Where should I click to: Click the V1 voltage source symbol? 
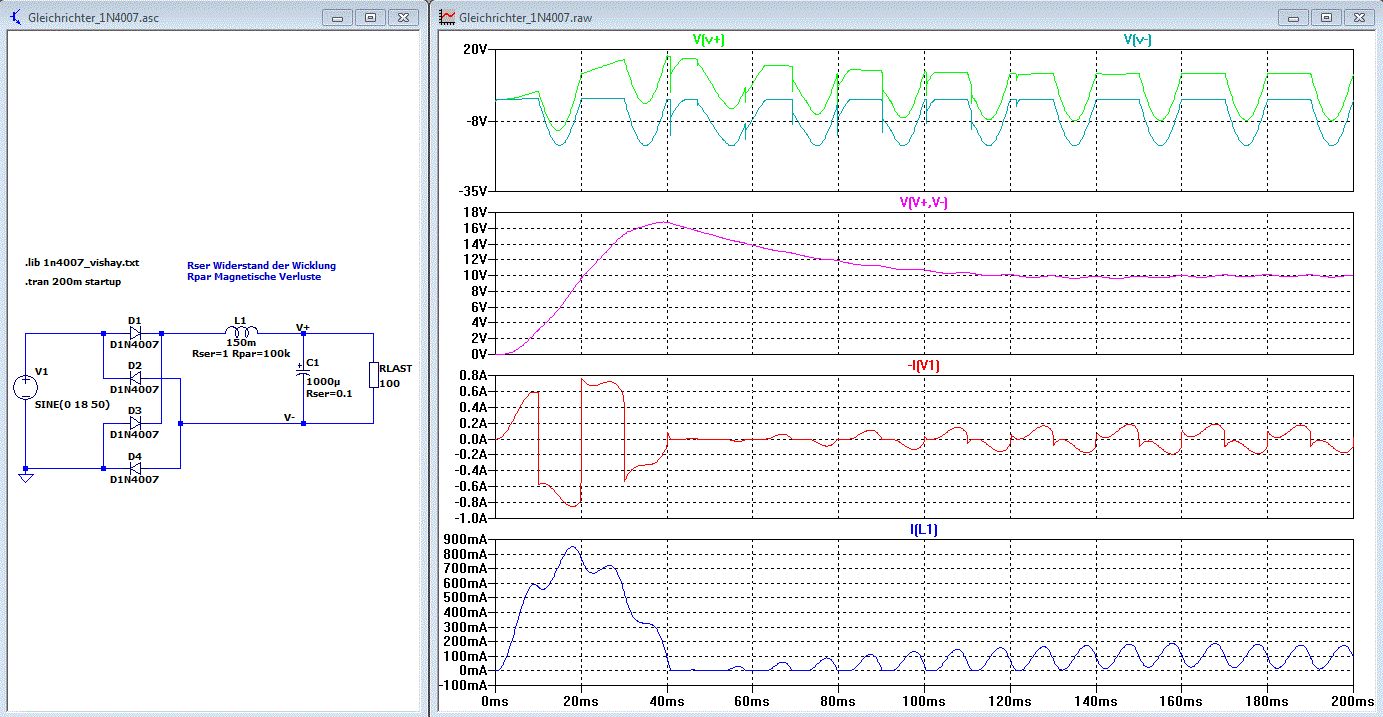[x=26, y=389]
